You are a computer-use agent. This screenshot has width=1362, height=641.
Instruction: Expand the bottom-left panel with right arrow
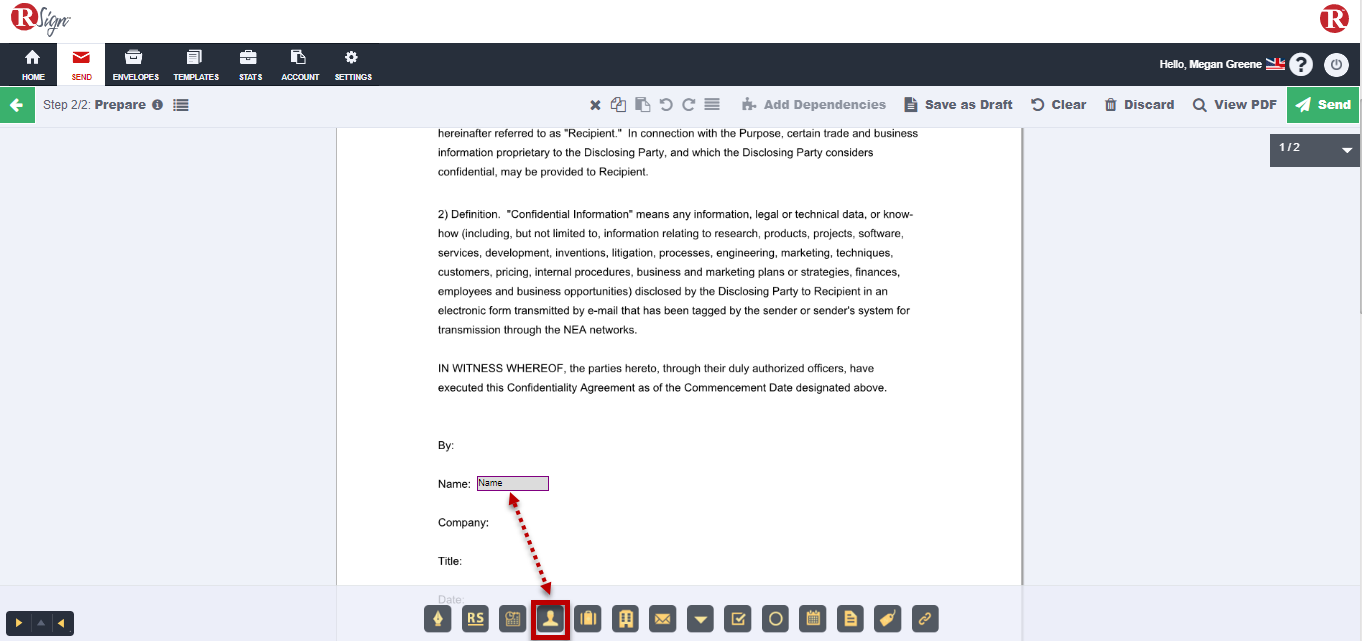pyautogui.click(x=19, y=623)
